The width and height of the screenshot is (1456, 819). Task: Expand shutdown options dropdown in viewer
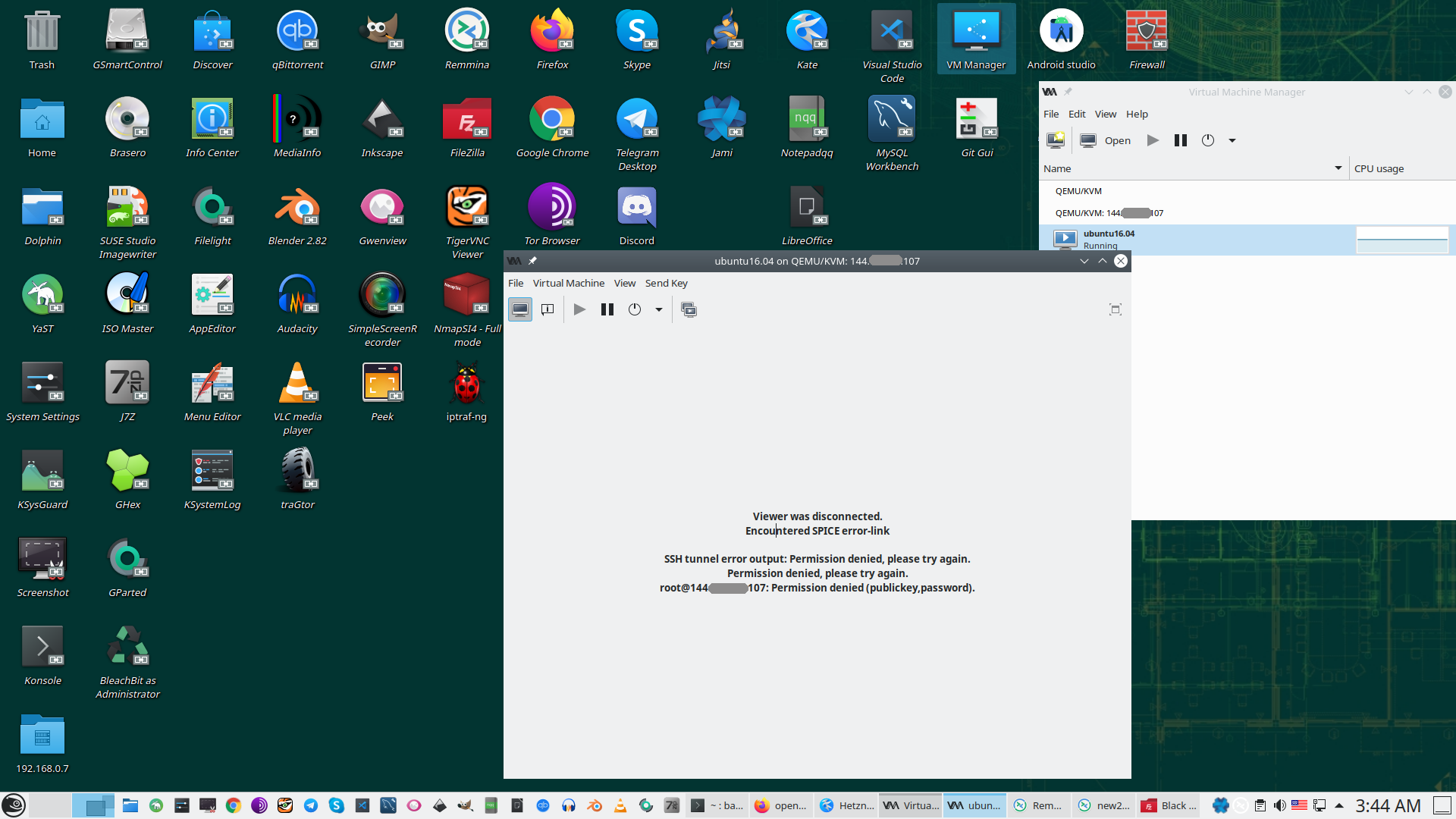pyautogui.click(x=658, y=309)
